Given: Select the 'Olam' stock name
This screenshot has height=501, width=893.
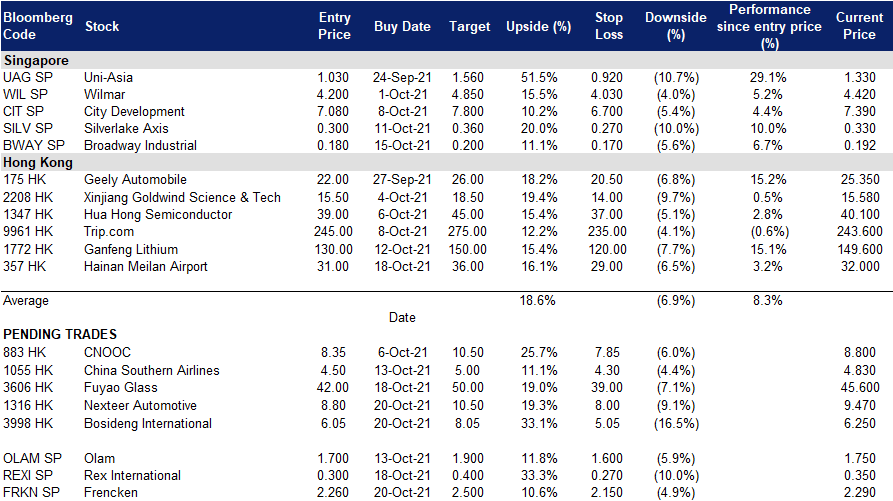Looking at the screenshot, I should (99, 458).
